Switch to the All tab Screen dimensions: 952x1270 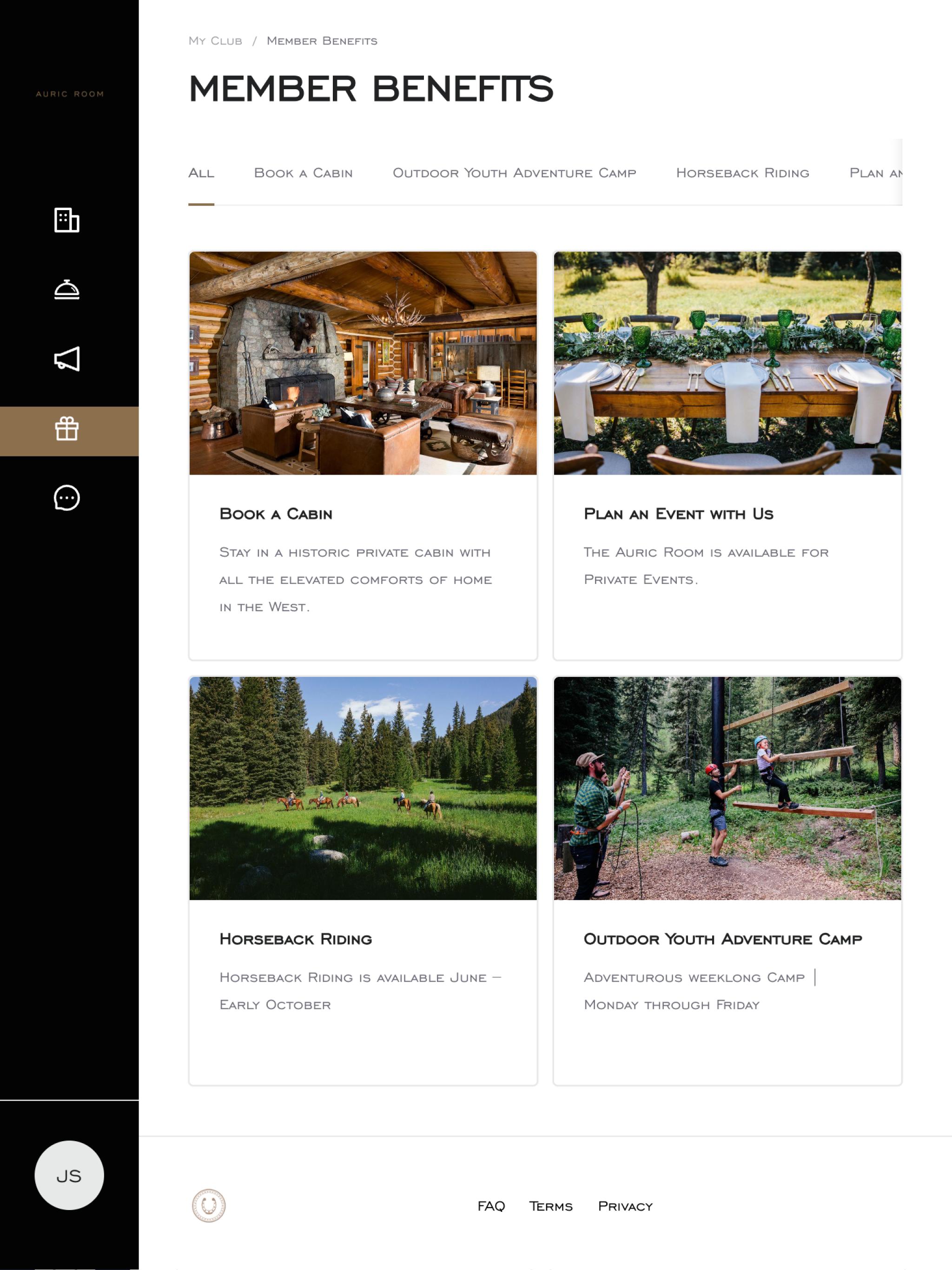pos(201,173)
